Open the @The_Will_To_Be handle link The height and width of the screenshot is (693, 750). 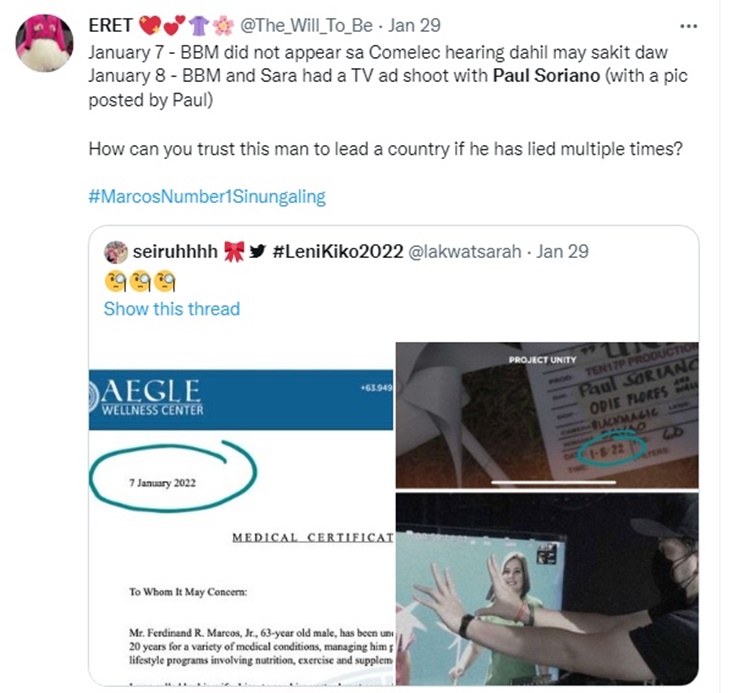click(x=306, y=25)
